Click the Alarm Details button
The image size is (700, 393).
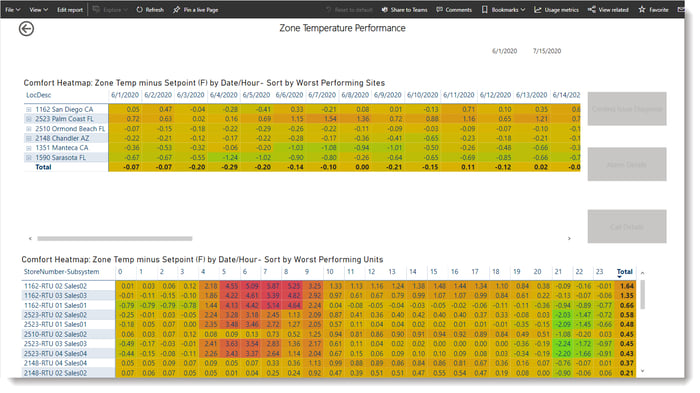pos(627,164)
